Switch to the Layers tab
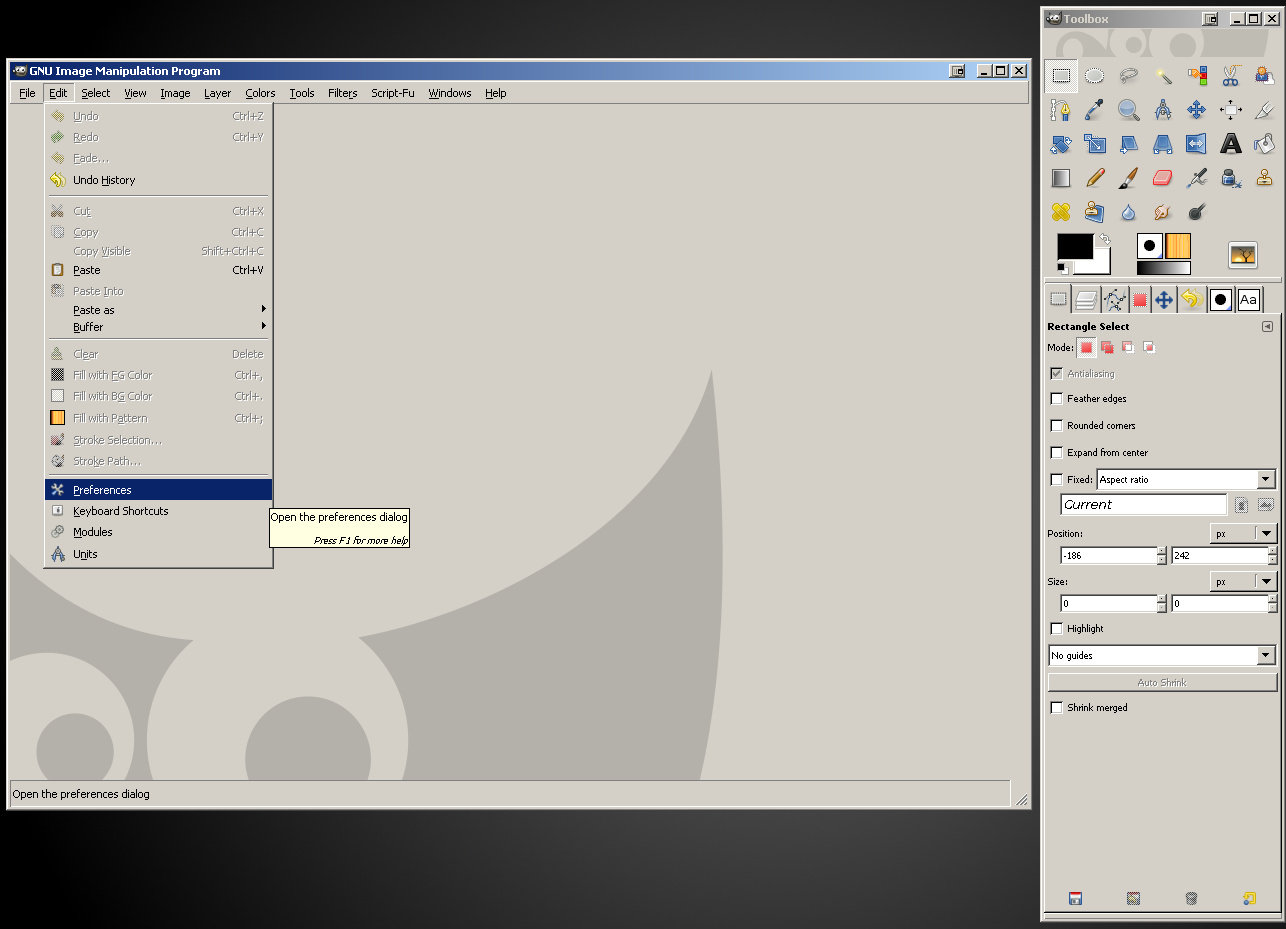This screenshot has width=1286, height=929. coord(1086,299)
